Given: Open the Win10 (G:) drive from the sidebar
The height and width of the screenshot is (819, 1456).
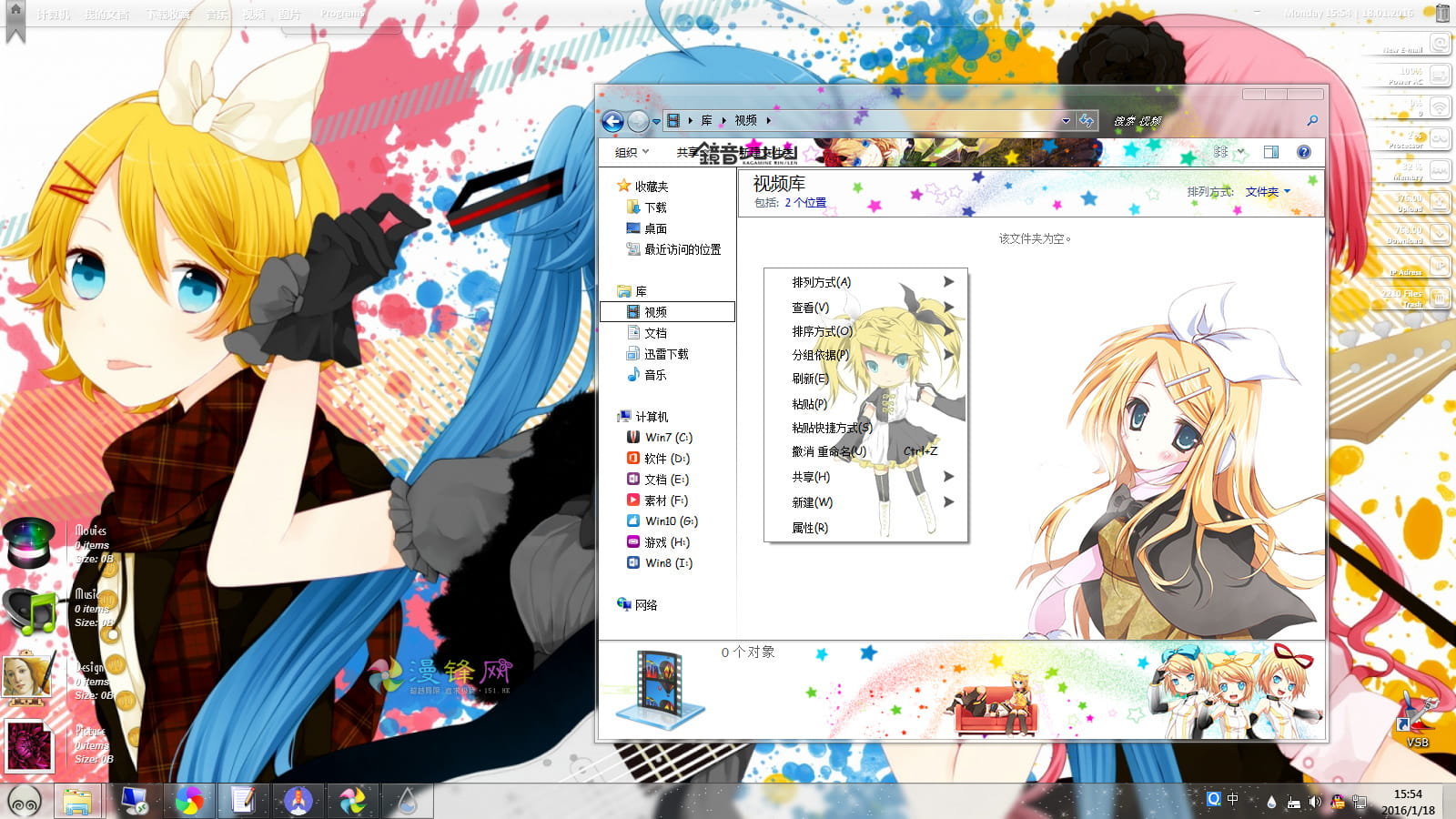Looking at the screenshot, I should point(663,521).
